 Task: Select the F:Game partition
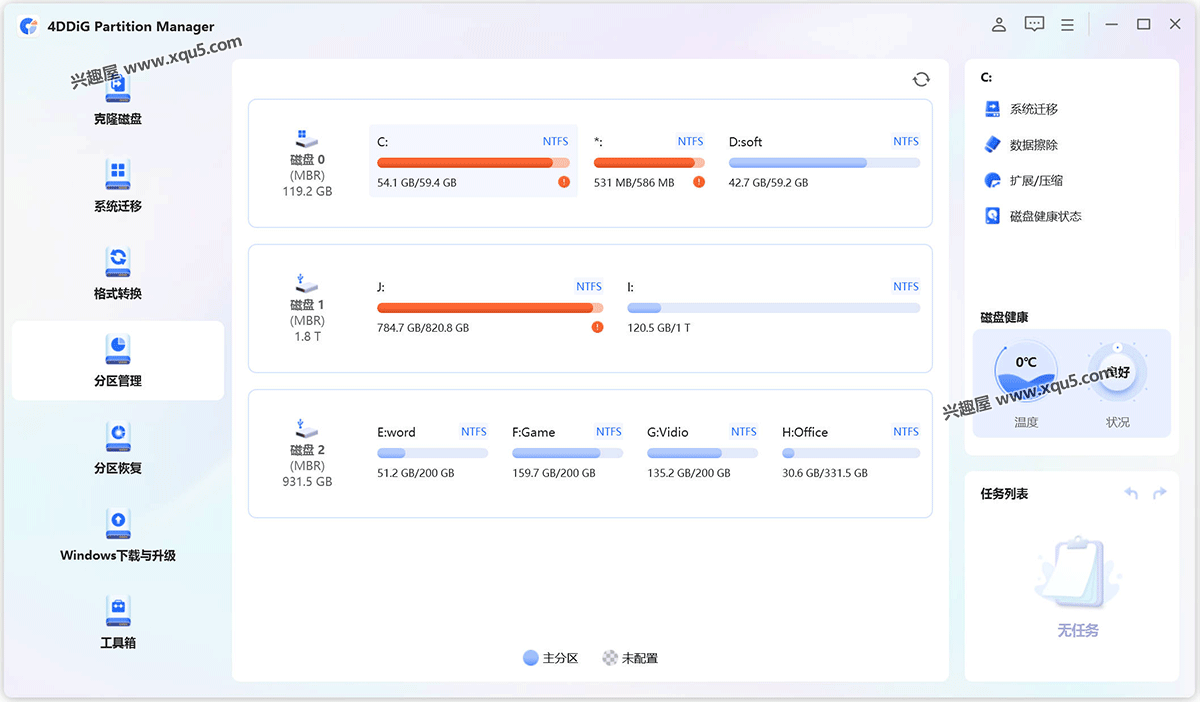tap(567, 451)
